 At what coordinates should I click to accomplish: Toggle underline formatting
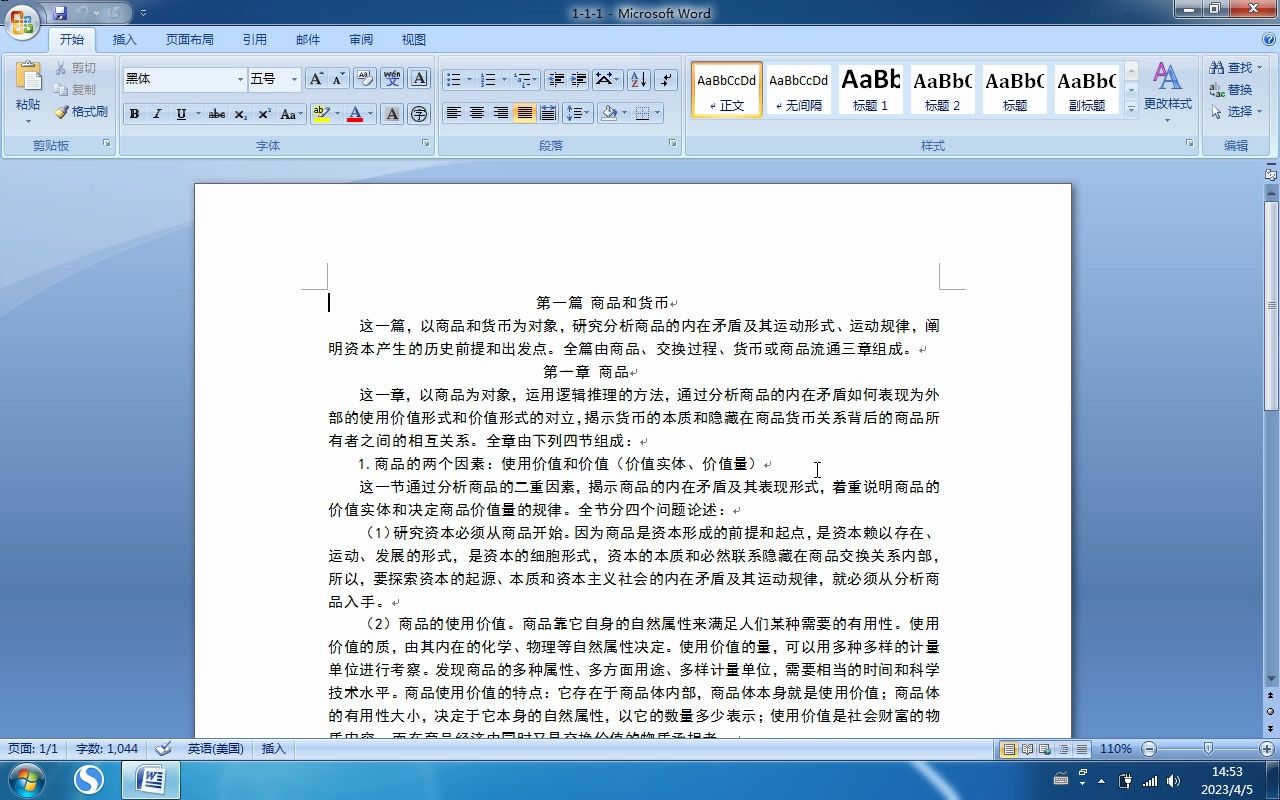point(181,114)
